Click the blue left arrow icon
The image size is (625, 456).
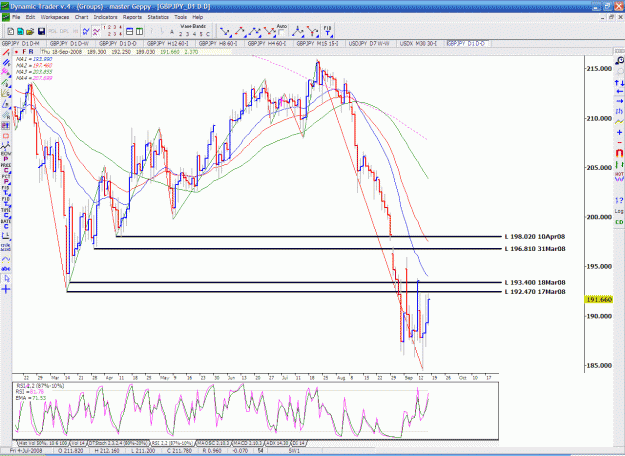(619, 92)
